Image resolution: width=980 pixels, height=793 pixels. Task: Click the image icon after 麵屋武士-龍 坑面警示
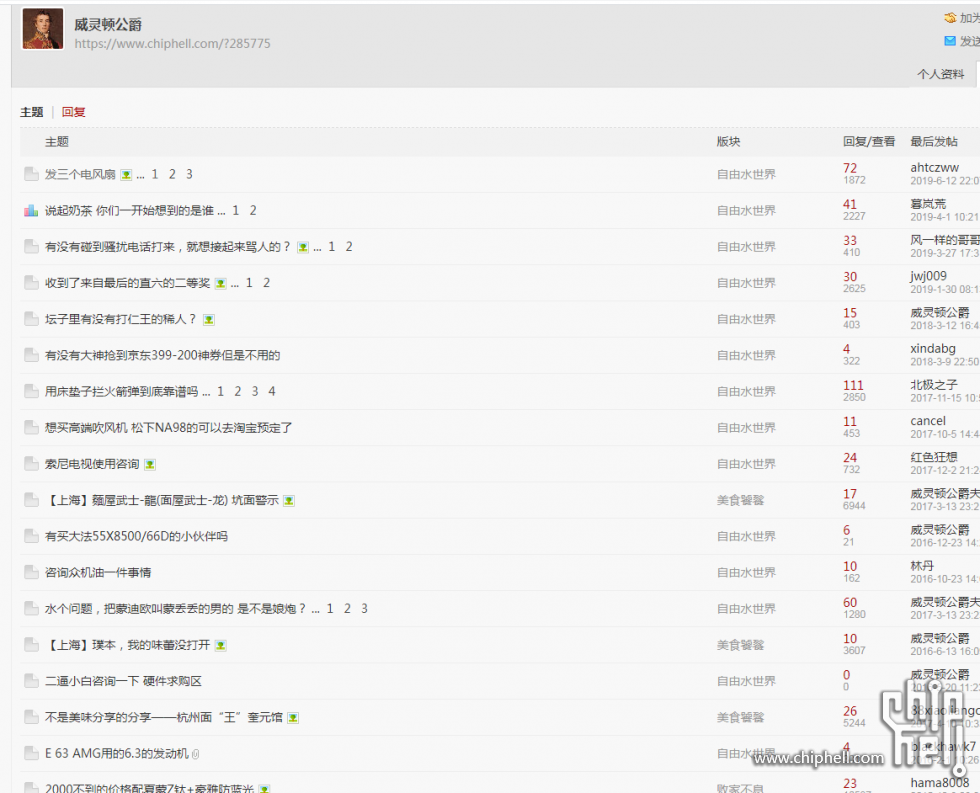[289, 501]
